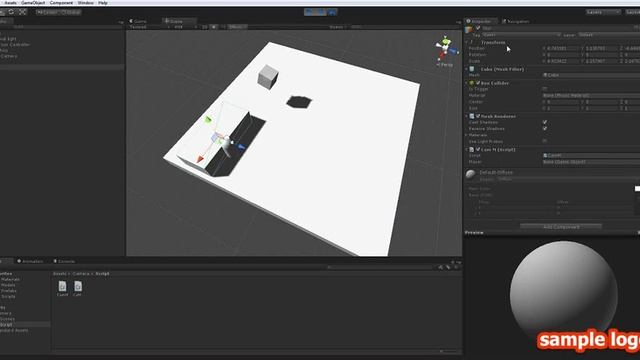Viewport: 640px width, 360px height.
Task: Click the Mesh field showing Cube
Action: pos(591,75)
